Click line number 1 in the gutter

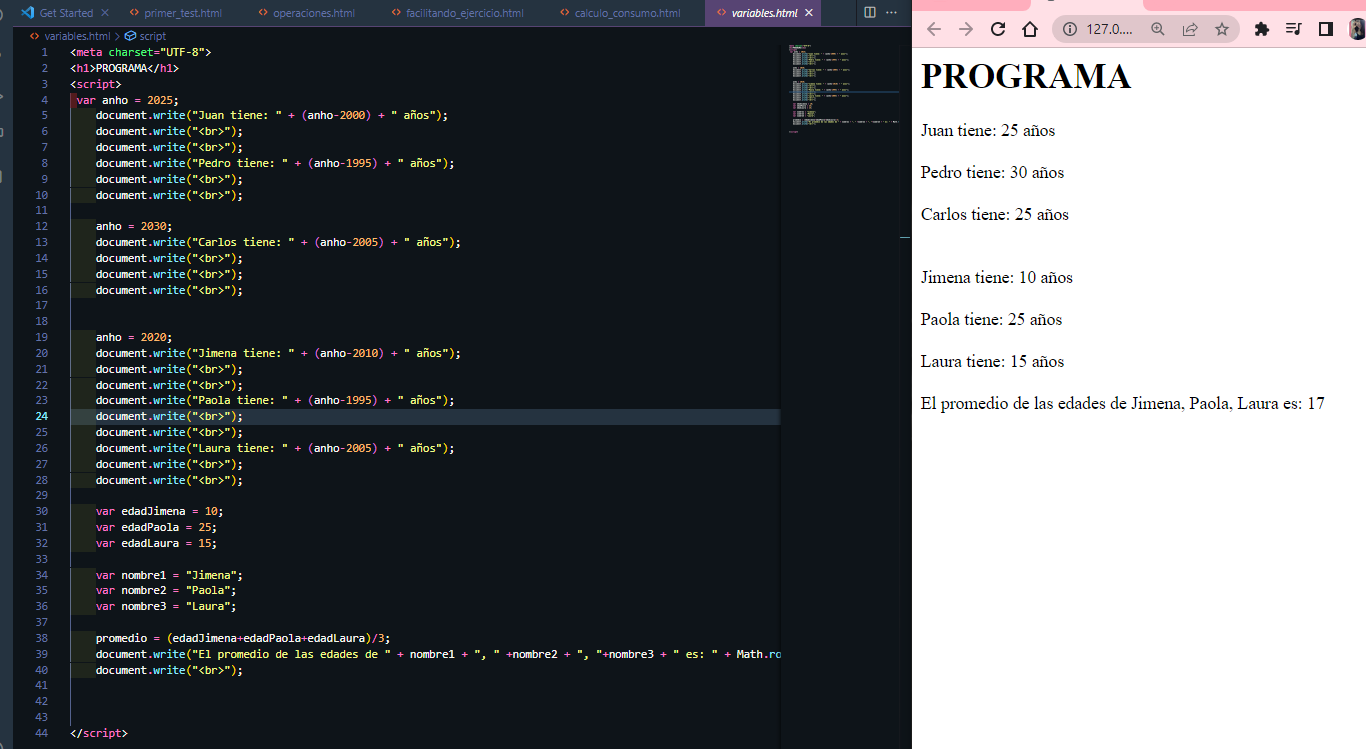pos(44,51)
